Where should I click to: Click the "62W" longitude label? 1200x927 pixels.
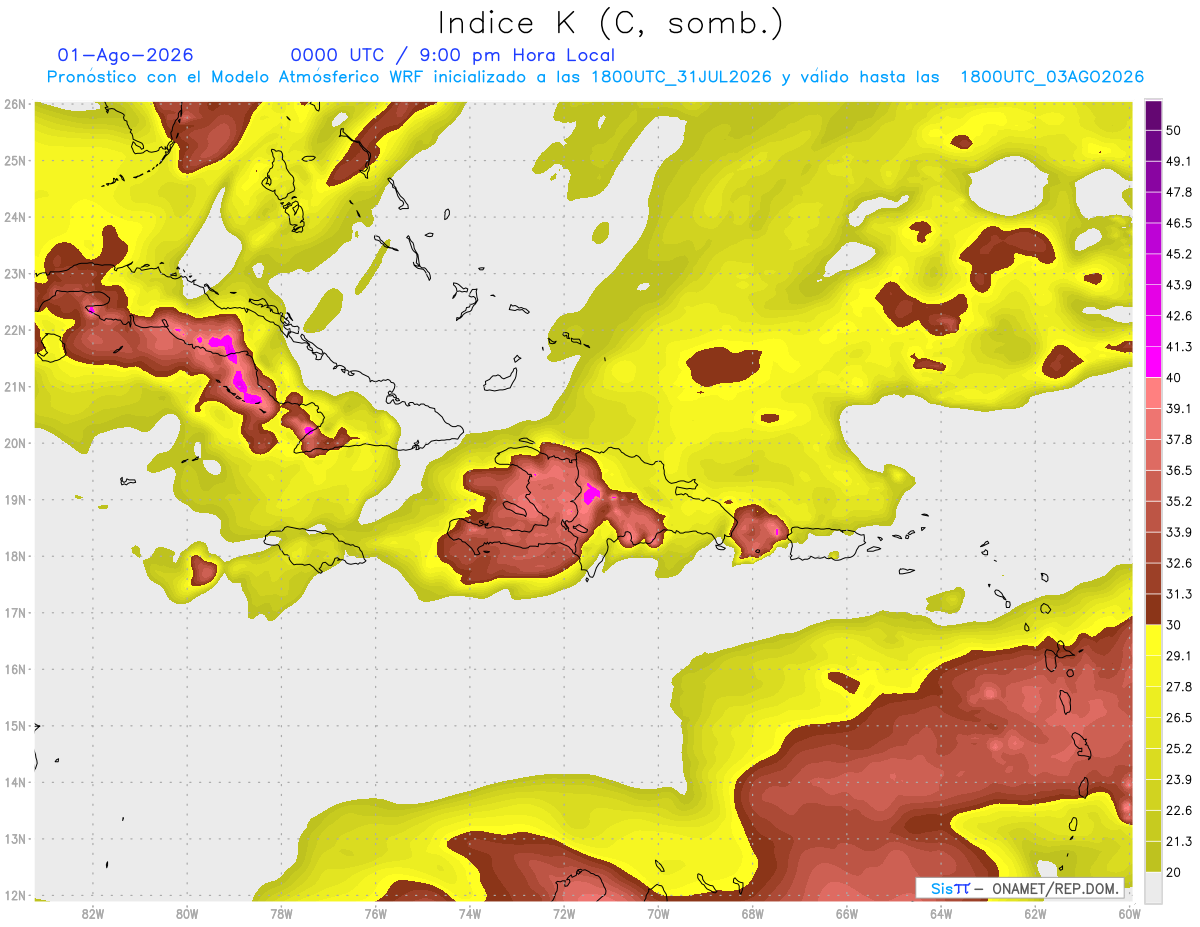point(1035,913)
